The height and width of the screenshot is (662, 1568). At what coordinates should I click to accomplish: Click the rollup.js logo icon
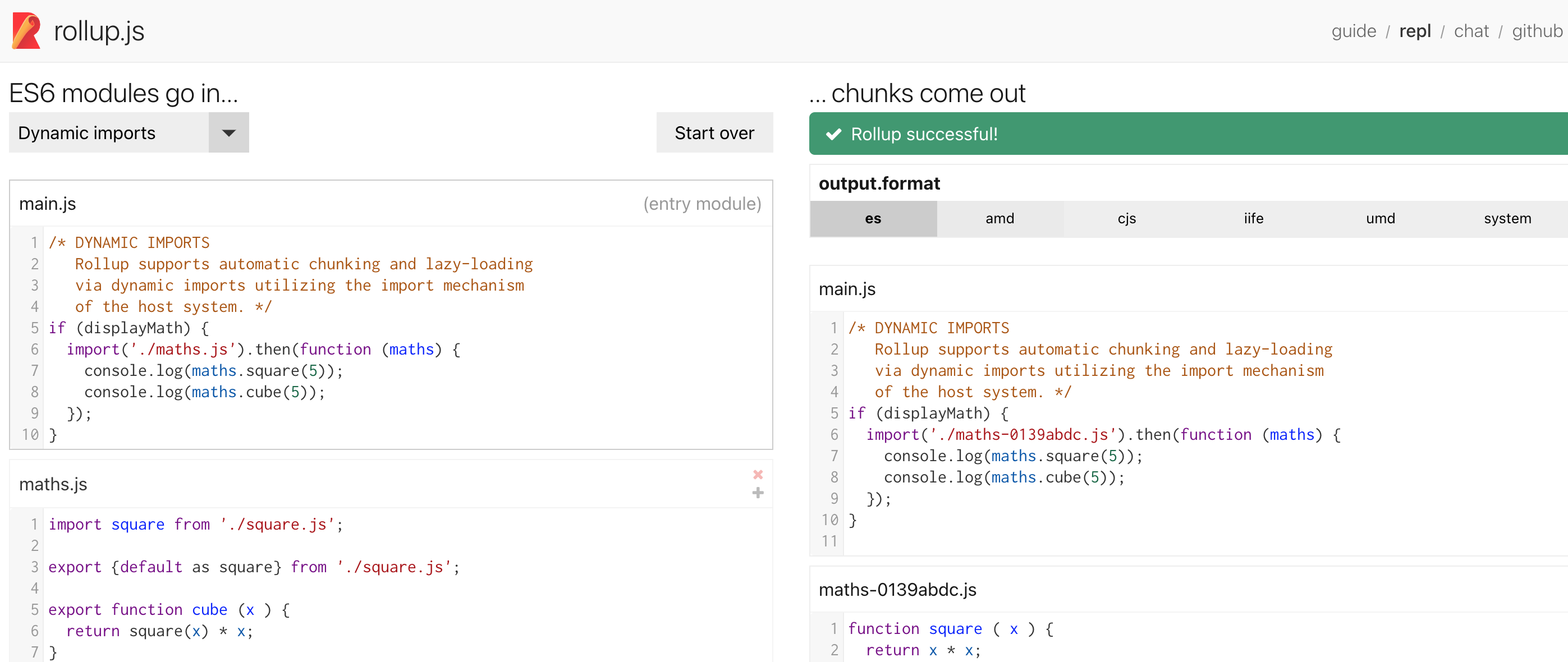(x=26, y=31)
